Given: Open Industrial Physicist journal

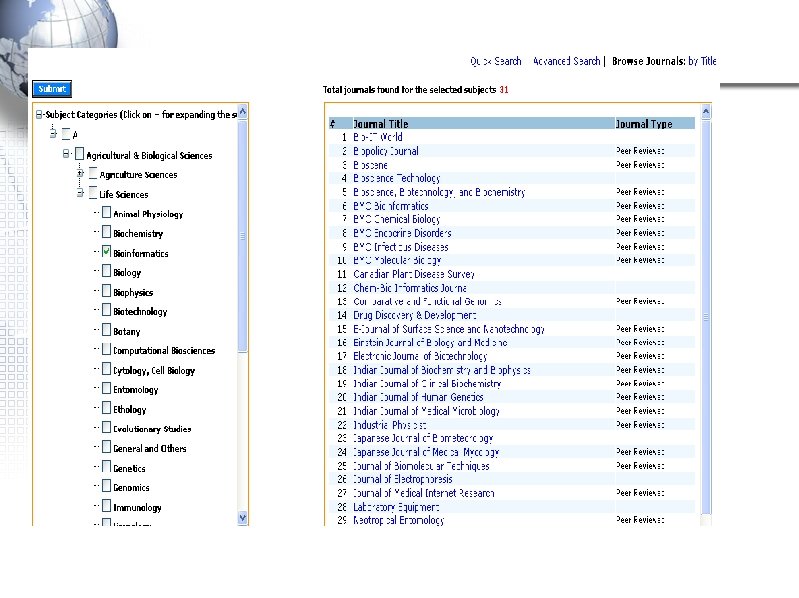Looking at the screenshot, I should [390, 425].
